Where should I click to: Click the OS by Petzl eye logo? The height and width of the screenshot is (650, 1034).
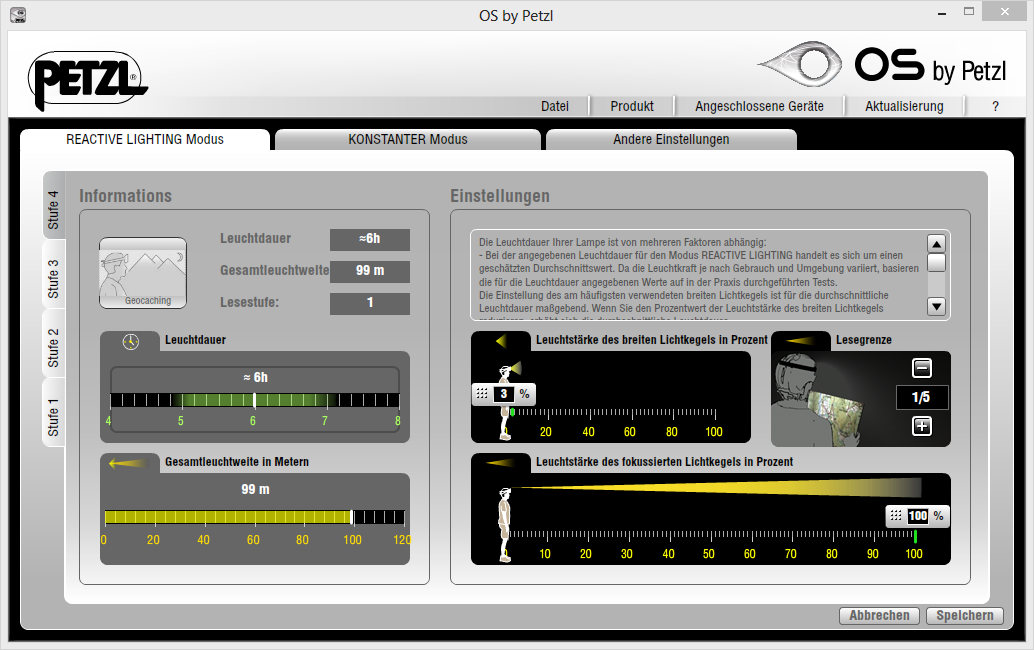pos(801,64)
